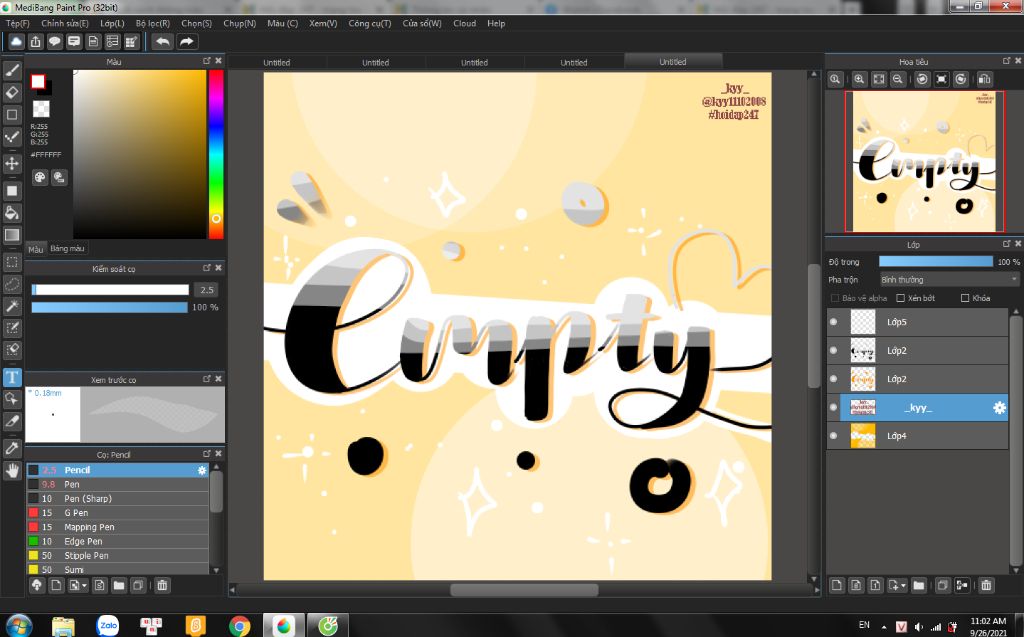
Task: Select the Gradient tool
Action: pos(12,235)
